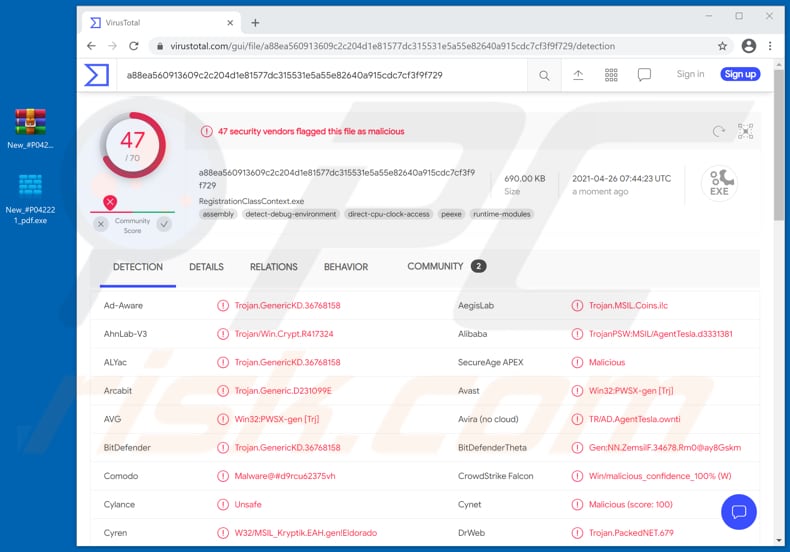790x552 pixels.
Task: Click the SecureAge APEX vendor name
Action: click(490, 362)
